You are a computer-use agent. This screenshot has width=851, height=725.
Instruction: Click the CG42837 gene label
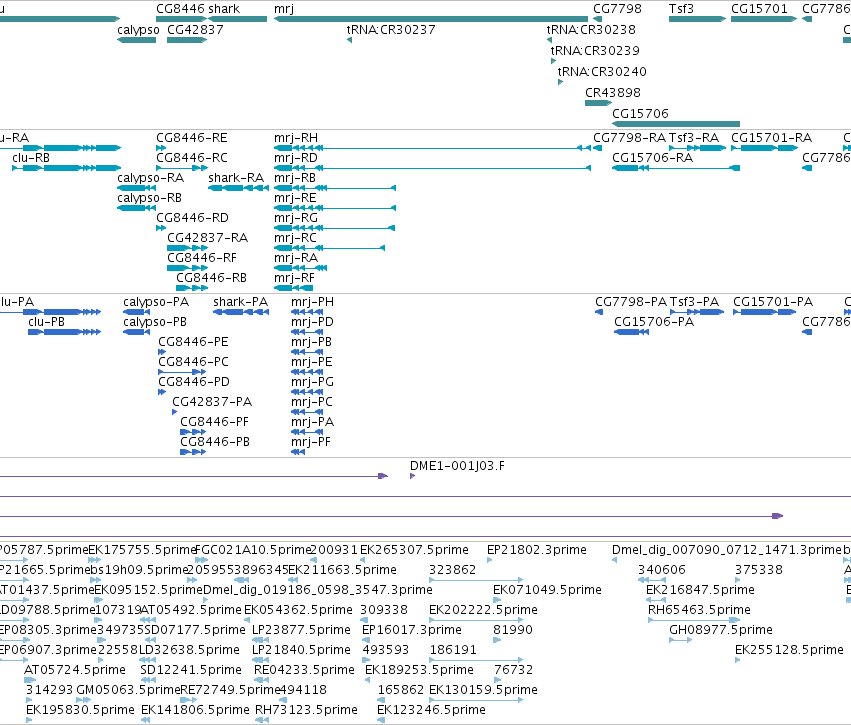tap(195, 29)
